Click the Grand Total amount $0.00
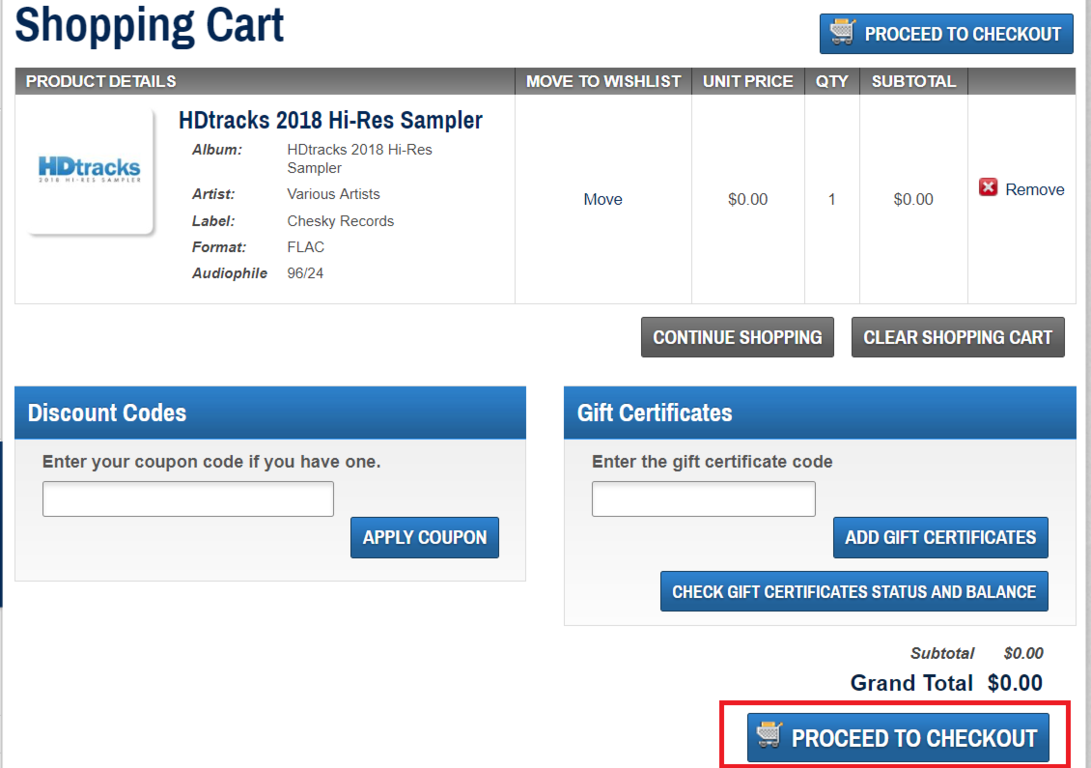The width and height of the screenshot is (1091, 768). click(x=1014, y=683)
